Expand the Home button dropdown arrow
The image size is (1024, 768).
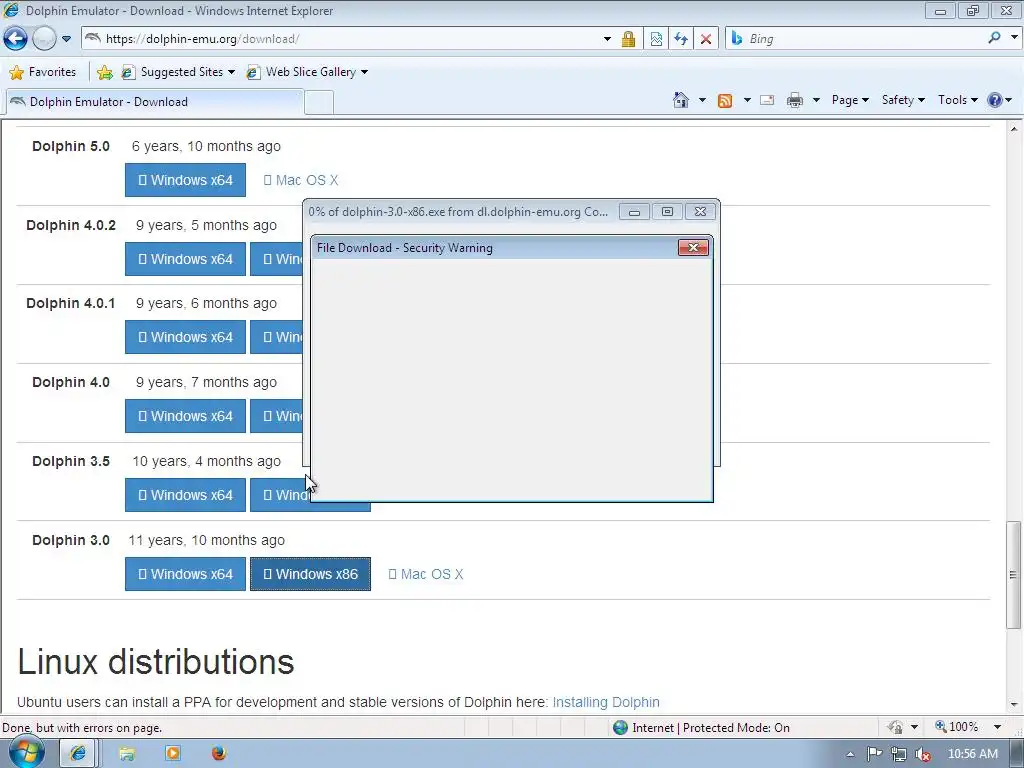pyautogui.click(x=702, y=100)
